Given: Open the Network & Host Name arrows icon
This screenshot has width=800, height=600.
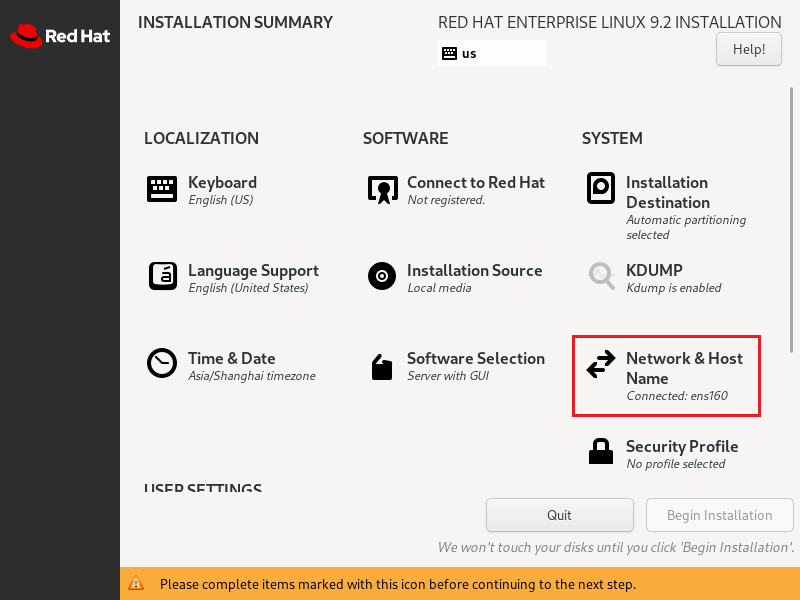Looking at the screenshot, I should pos(601,364).
